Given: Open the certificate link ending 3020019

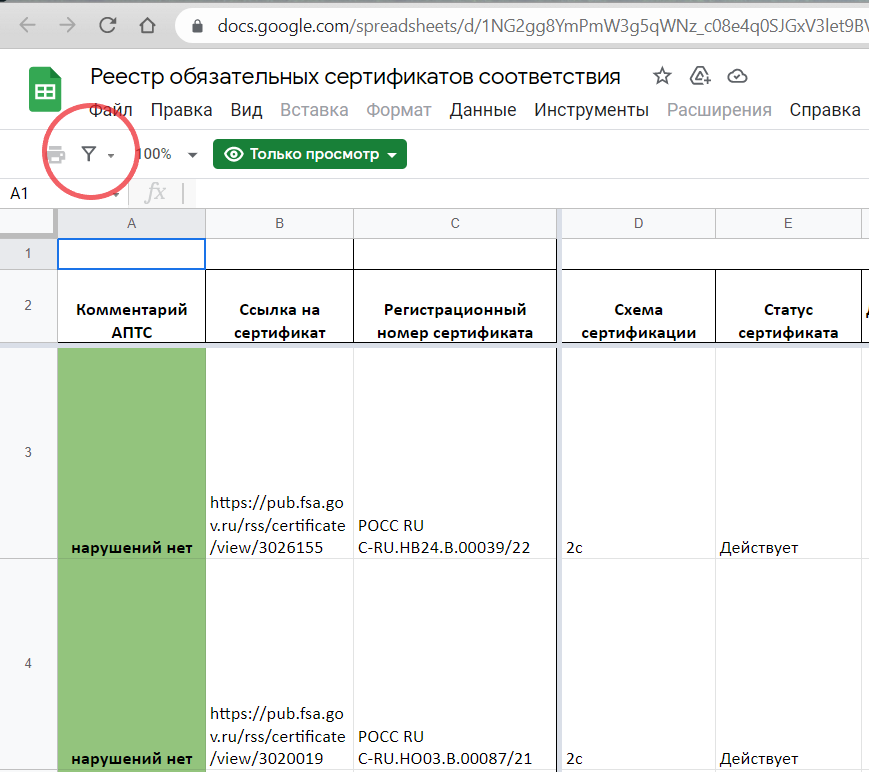Looking at the screenshot, I should 277,736.
